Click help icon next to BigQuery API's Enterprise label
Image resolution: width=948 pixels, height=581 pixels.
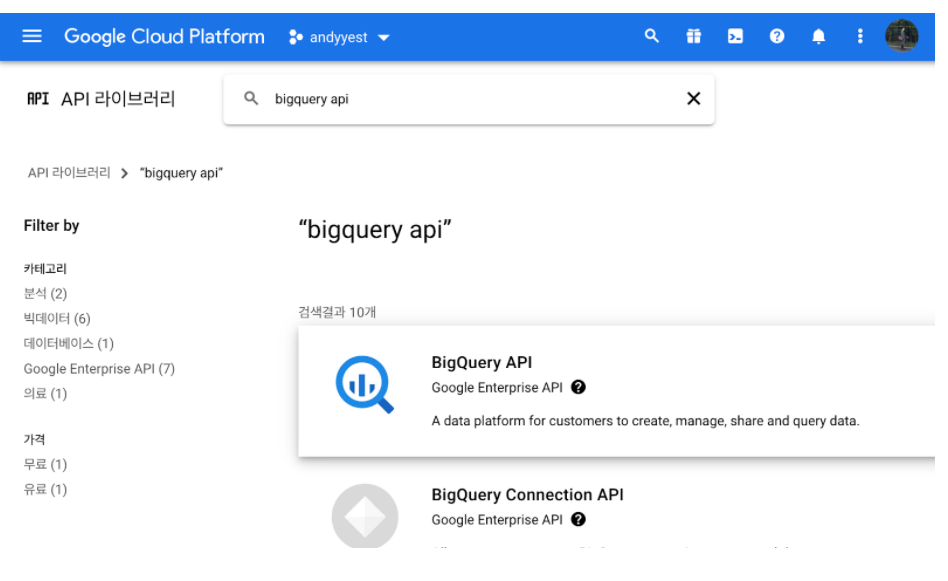click(578, 387)
